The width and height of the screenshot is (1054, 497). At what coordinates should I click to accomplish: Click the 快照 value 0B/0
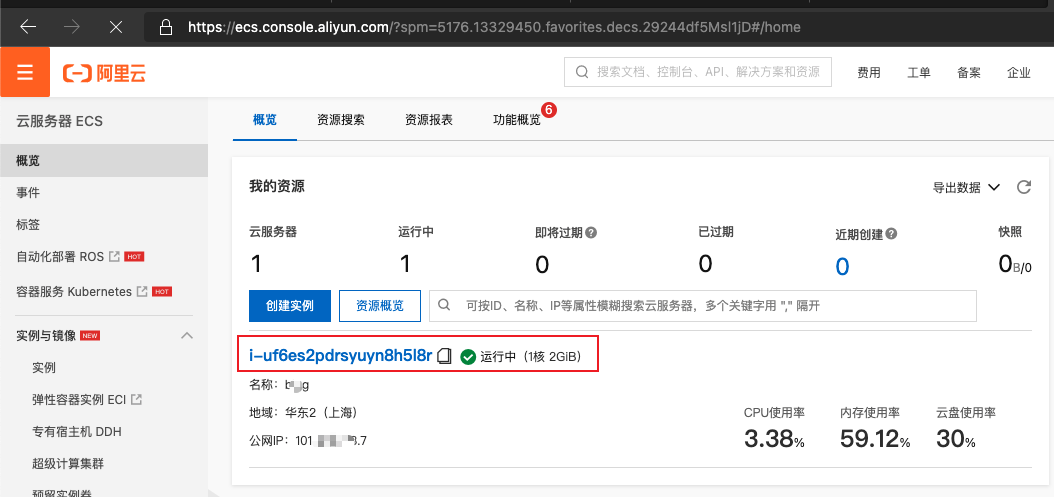coord(1015,264)
